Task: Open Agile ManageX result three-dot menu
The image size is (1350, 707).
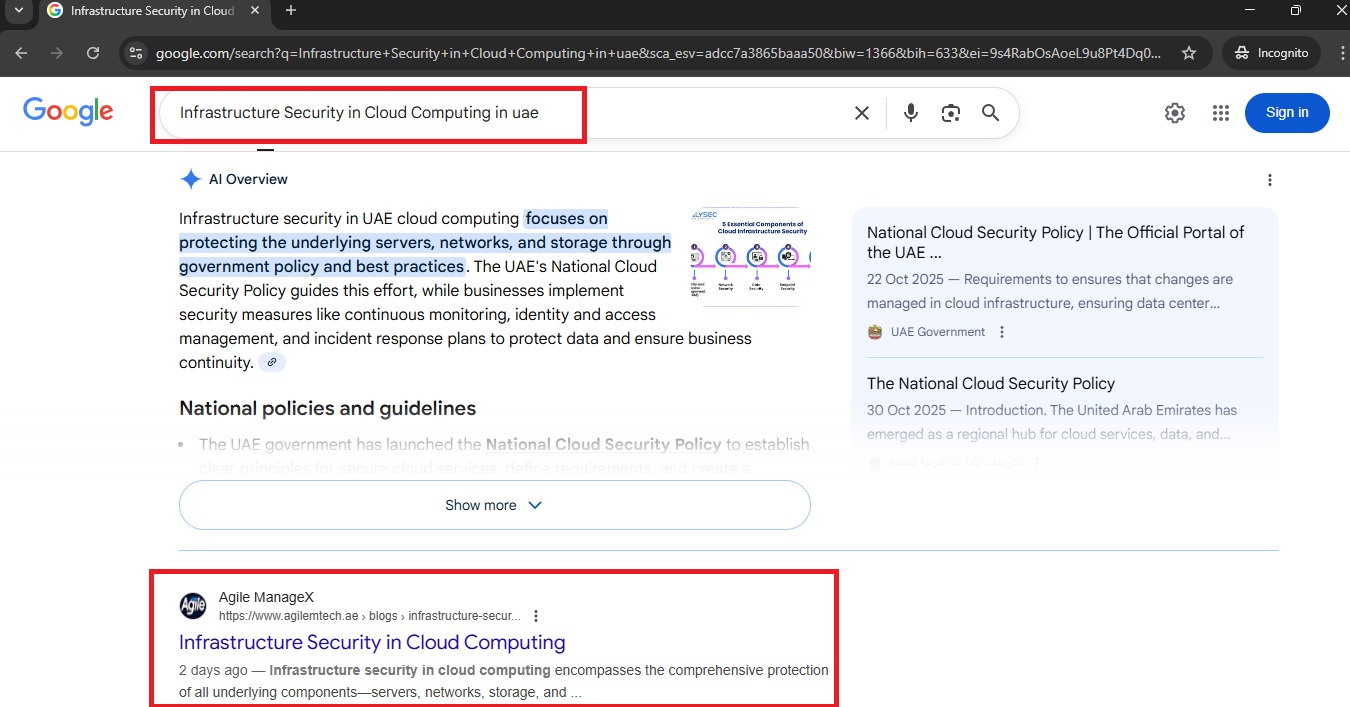Action: pos(537,616)
